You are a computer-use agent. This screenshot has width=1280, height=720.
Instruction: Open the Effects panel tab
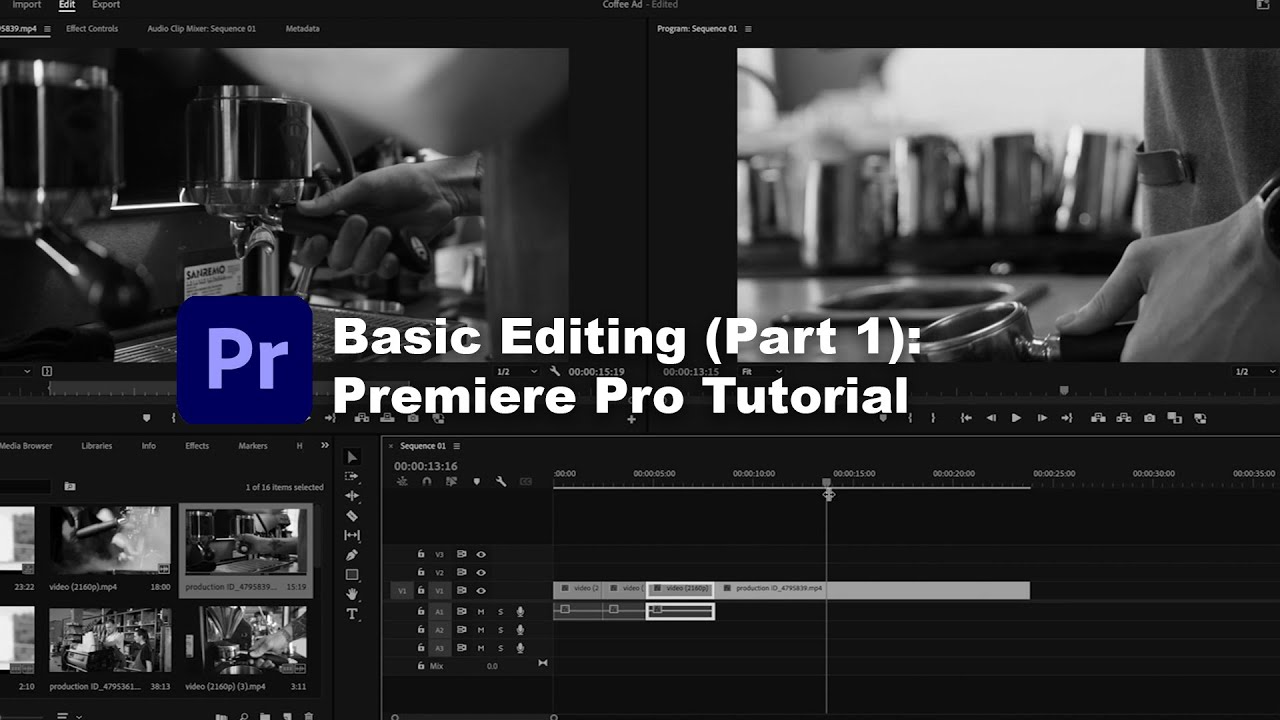click(x=197, y=446)
